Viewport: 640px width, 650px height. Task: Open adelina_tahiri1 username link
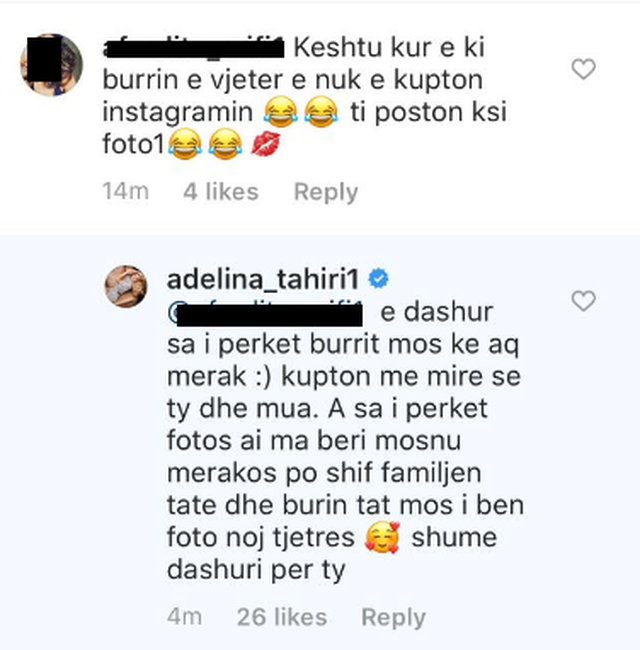click(263, 280)
